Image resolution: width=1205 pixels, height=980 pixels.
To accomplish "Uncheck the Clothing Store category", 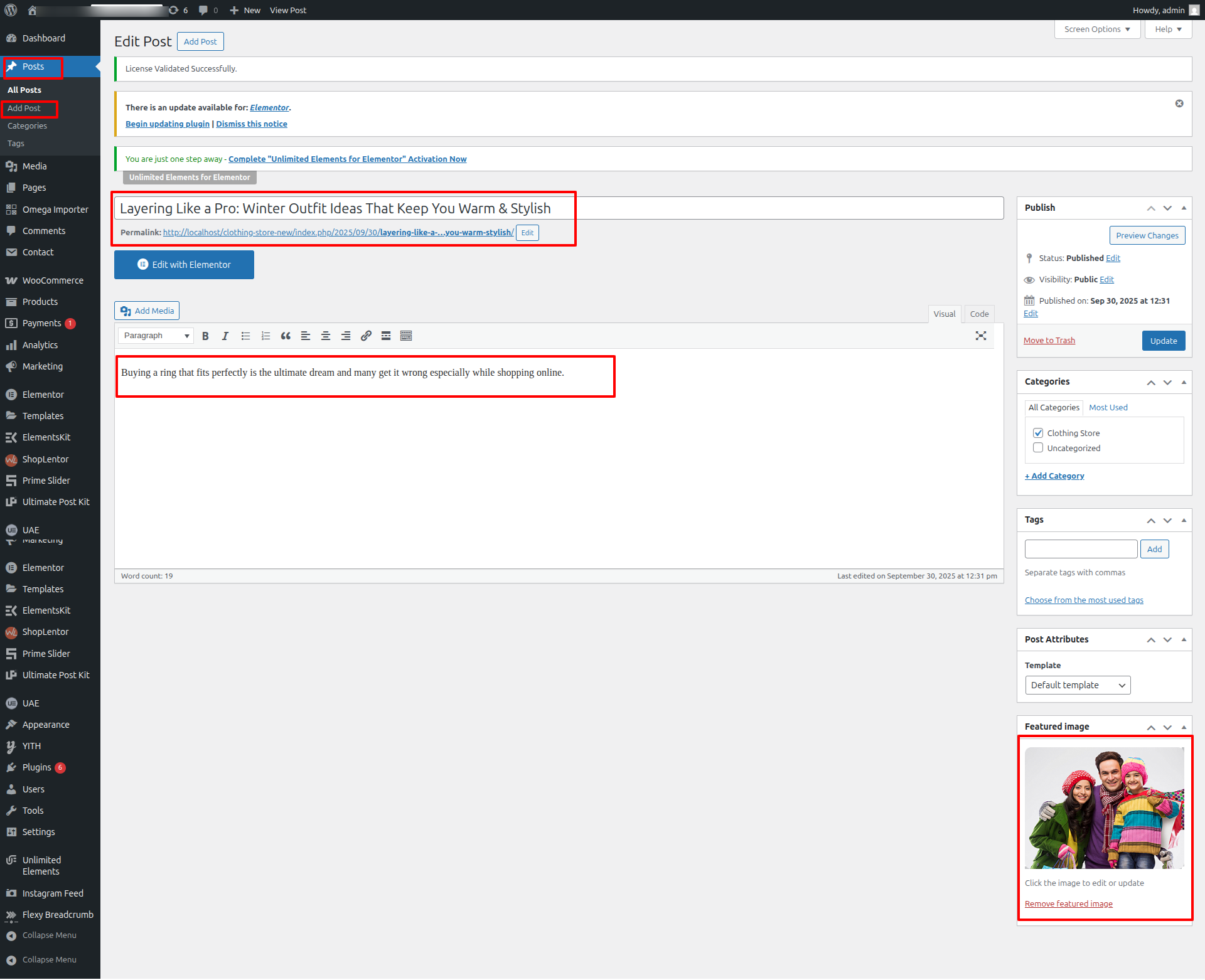I will coord(1038,433).
